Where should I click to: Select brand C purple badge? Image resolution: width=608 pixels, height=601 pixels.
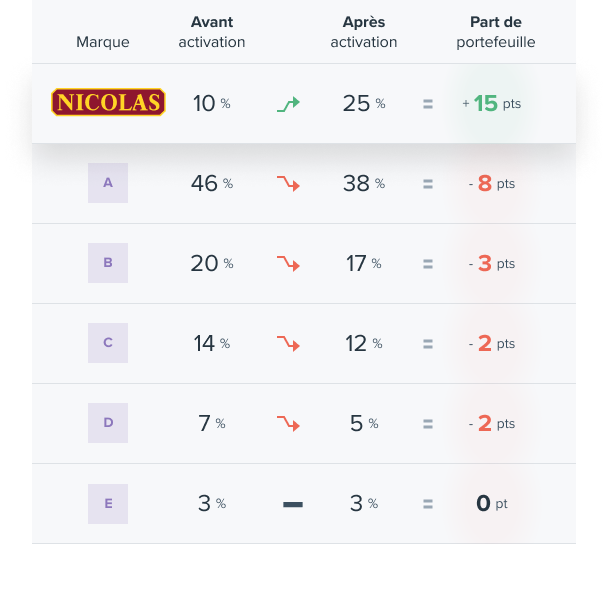[108, 343]
